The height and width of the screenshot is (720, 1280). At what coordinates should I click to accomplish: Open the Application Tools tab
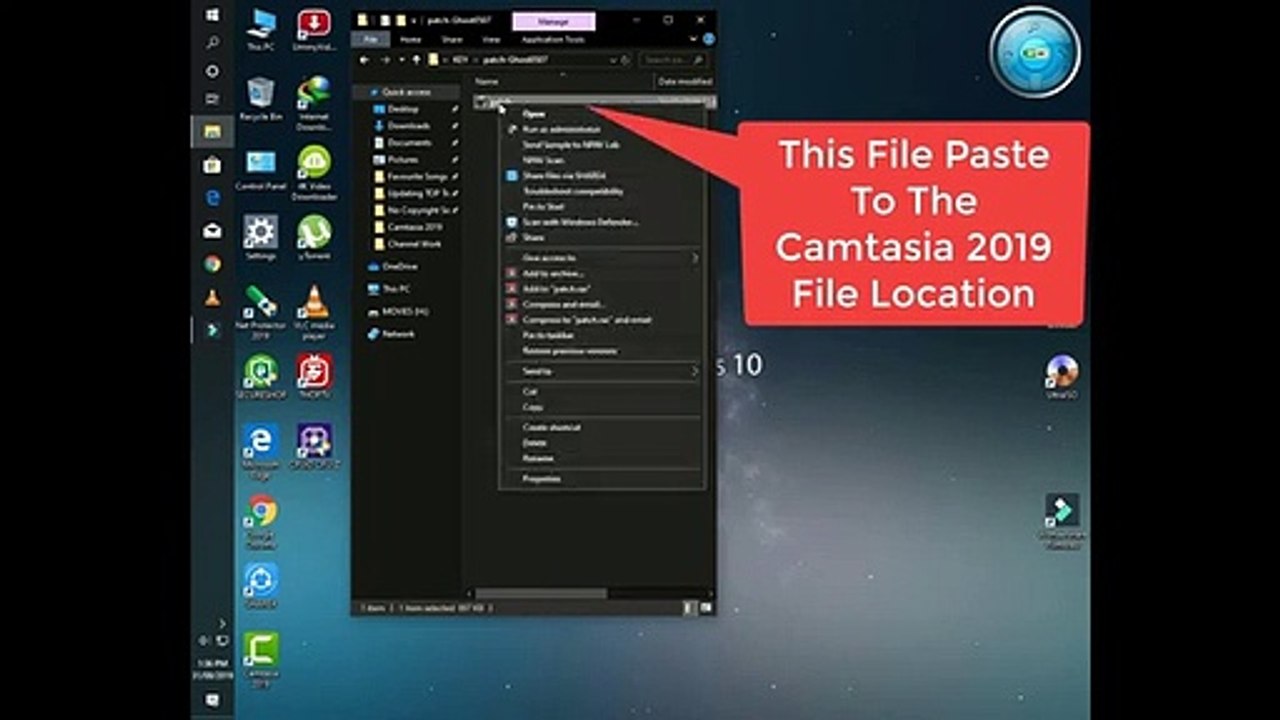[553, 39]
